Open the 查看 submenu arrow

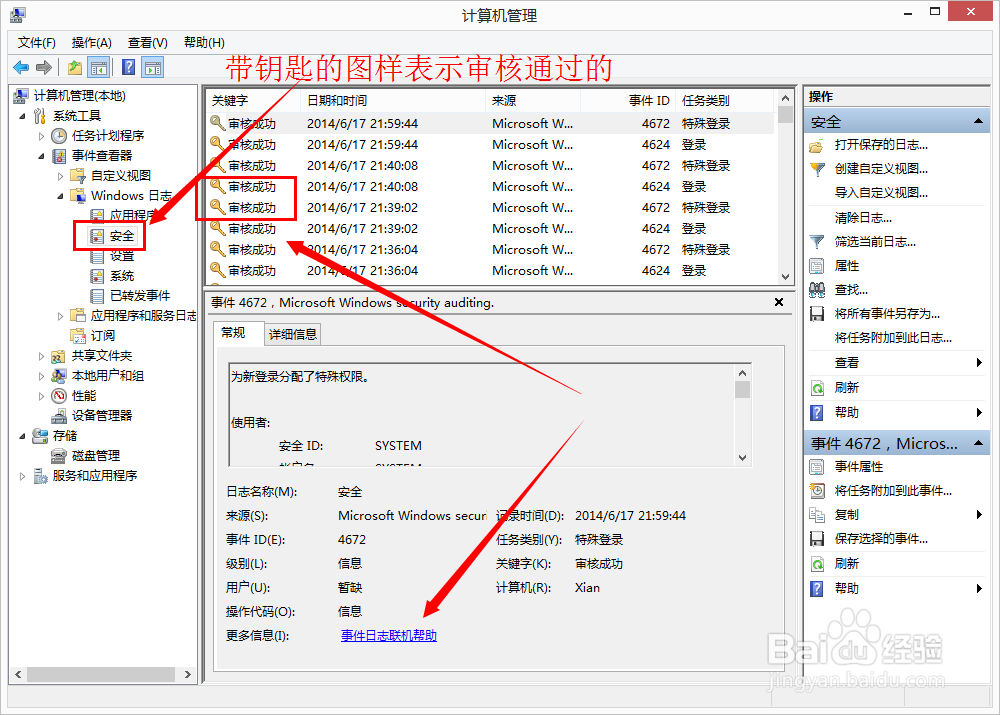click(980, 363)
